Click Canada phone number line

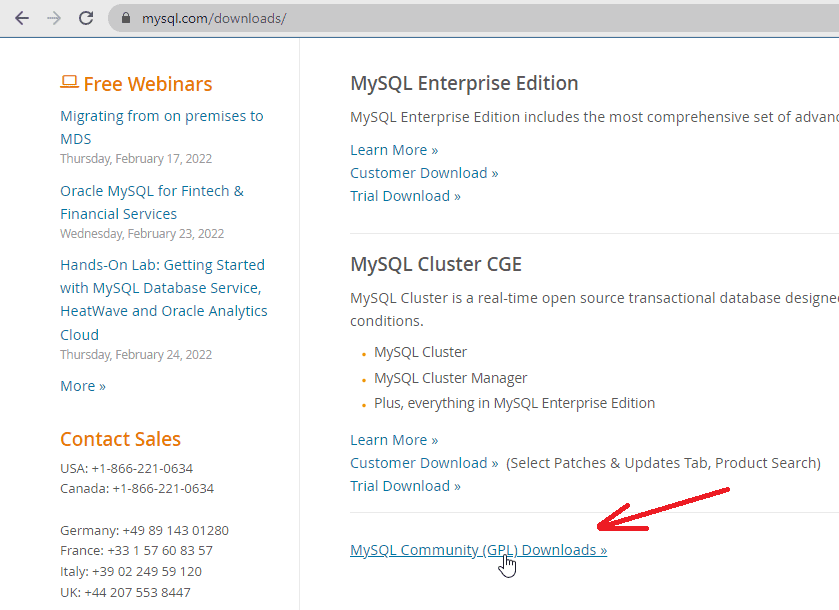pos(137,489)
